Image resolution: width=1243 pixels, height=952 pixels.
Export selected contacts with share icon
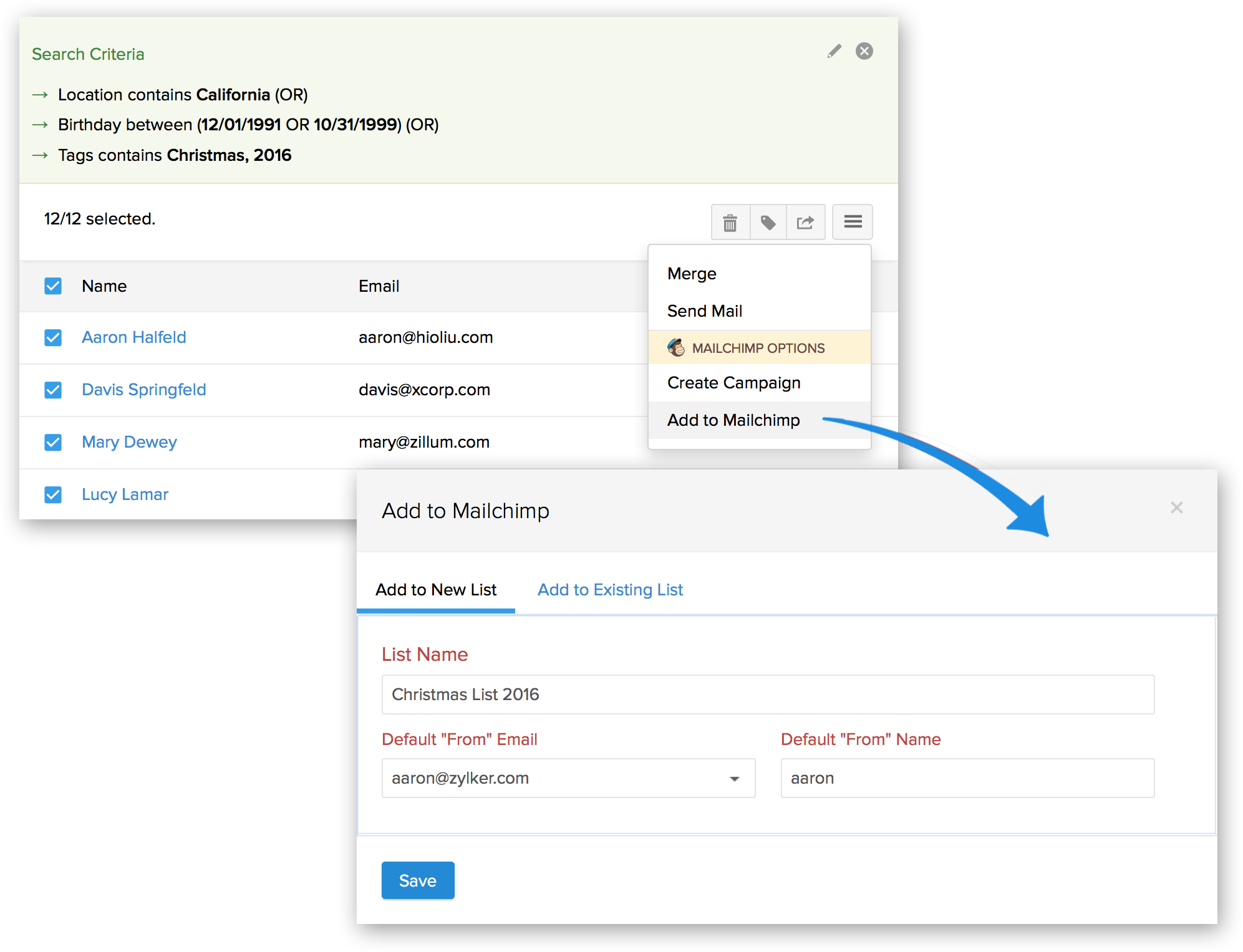coord(806,223)
